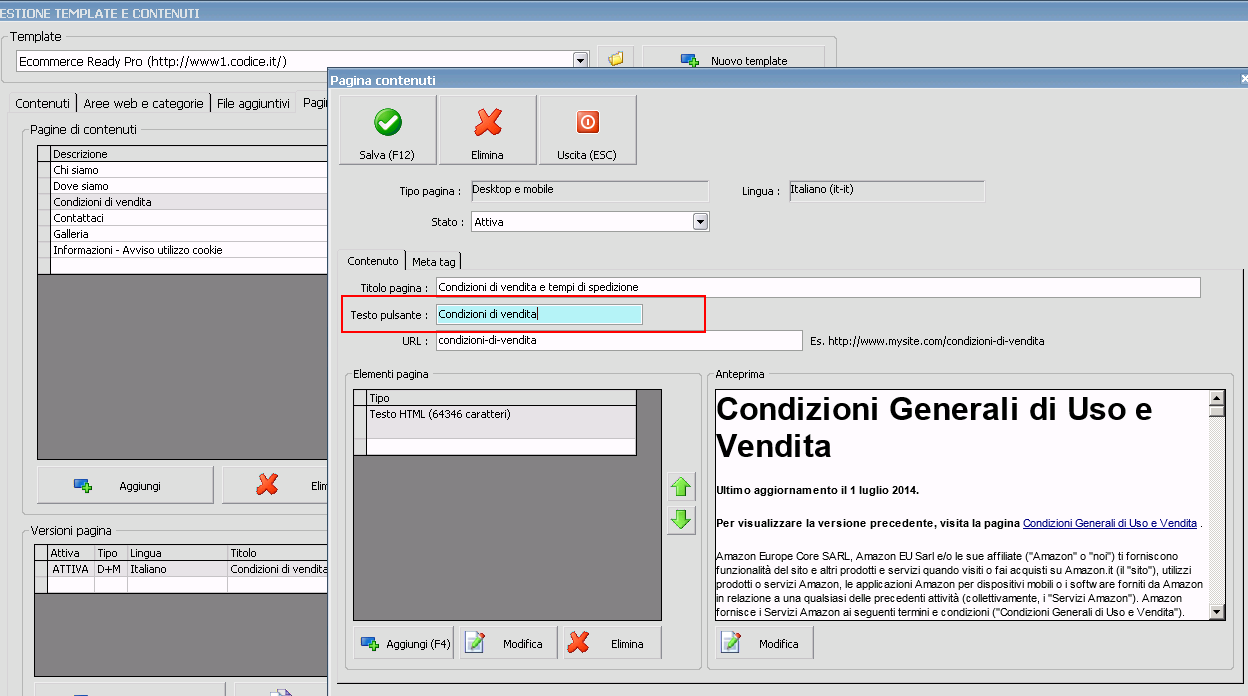Click Elimina under the Elementi pagina list
The width and height of the screenshot is (1248, 696).
click(x=612, y=643)
